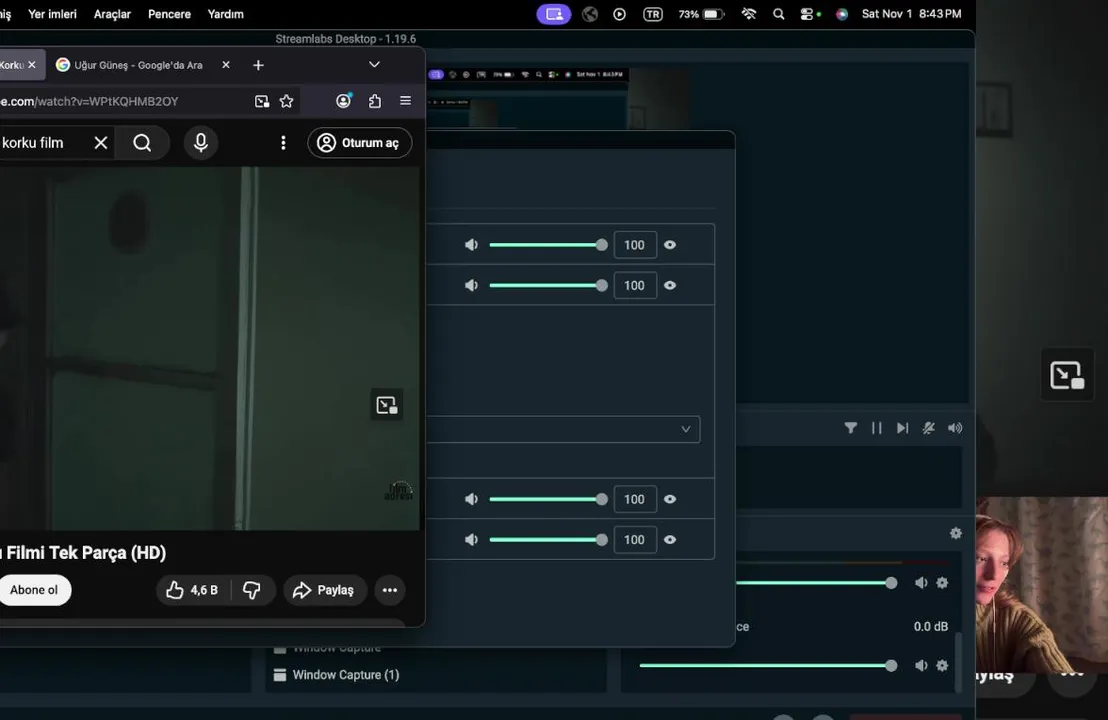
Task: Mute Streamlabs event sounds bell icon
Action: pos(929,428)
